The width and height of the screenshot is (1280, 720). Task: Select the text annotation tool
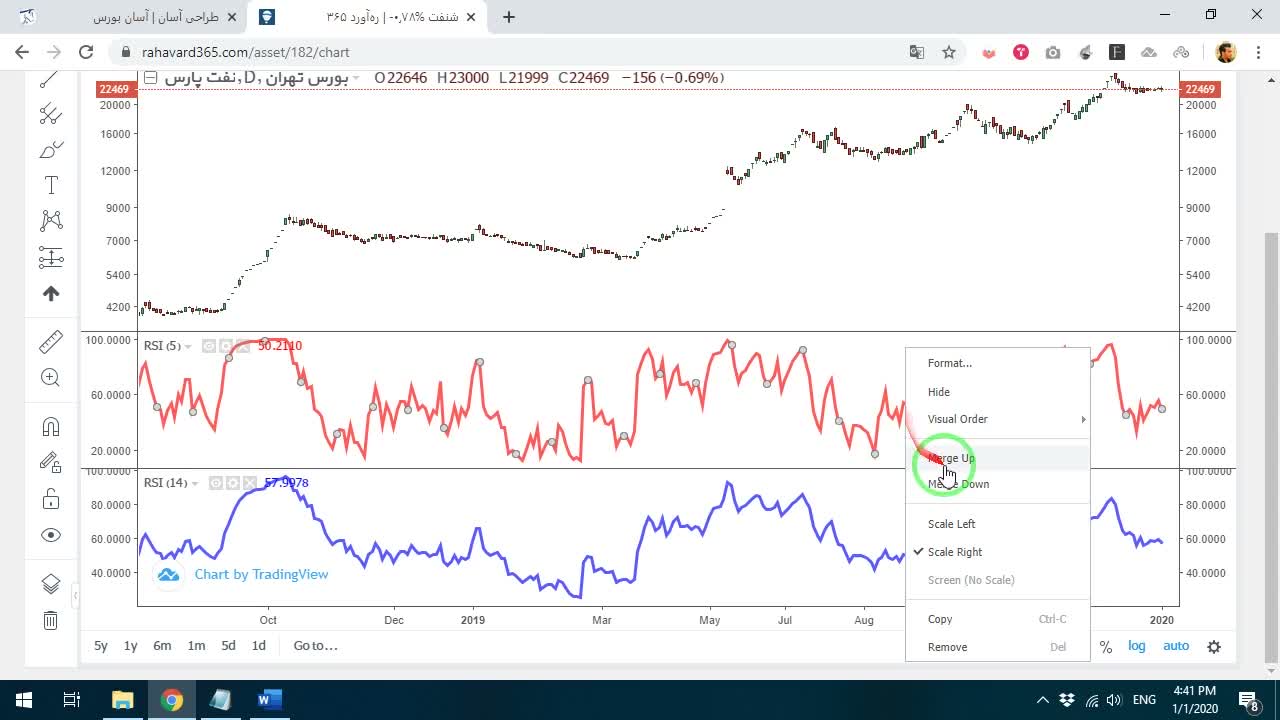pos(50,185)
